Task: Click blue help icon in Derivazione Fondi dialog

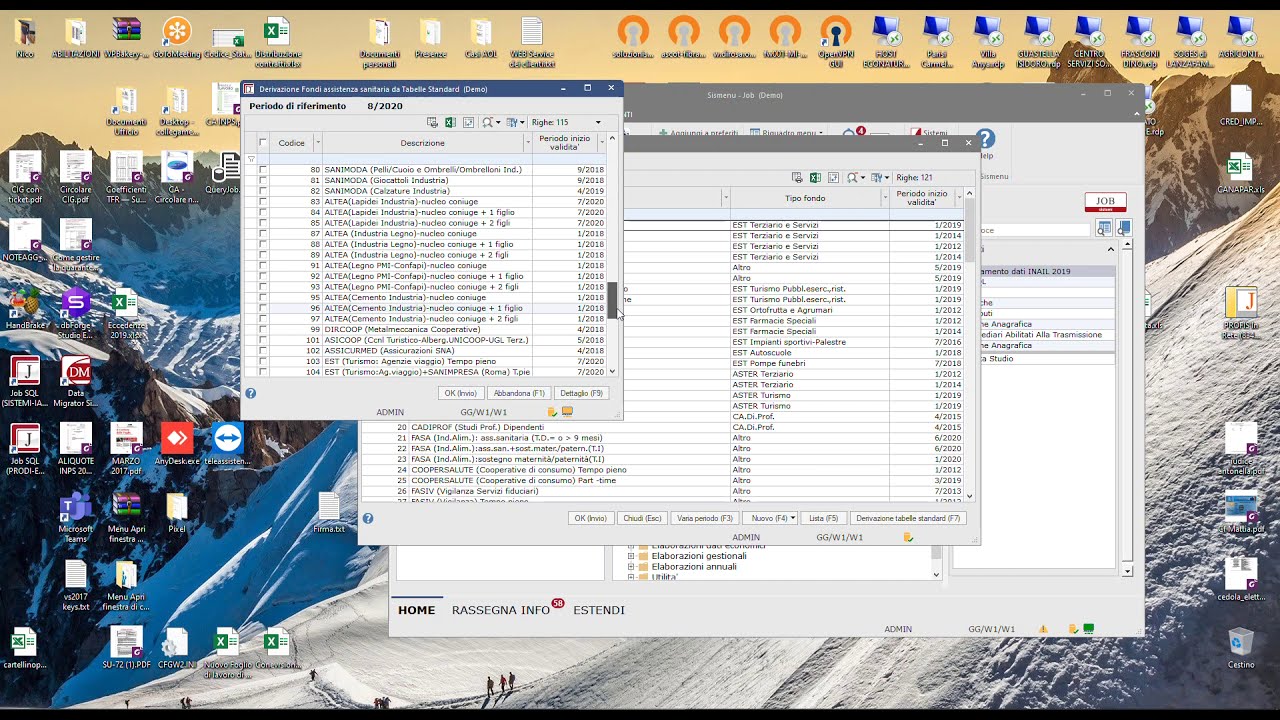Action: click(x=251, y=393)
